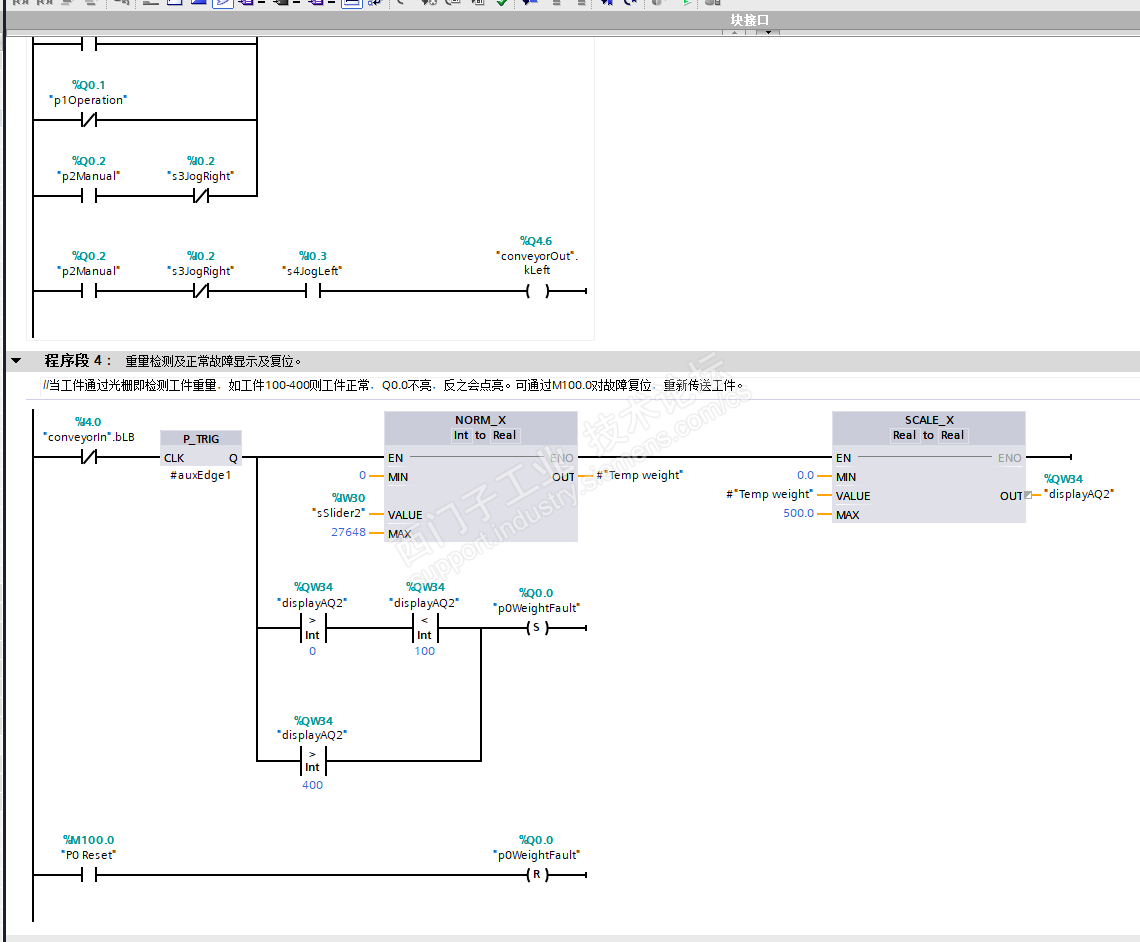
Task: Click the %Q4.6 address label
Action: pyautogui.click(x=536, y=241)
